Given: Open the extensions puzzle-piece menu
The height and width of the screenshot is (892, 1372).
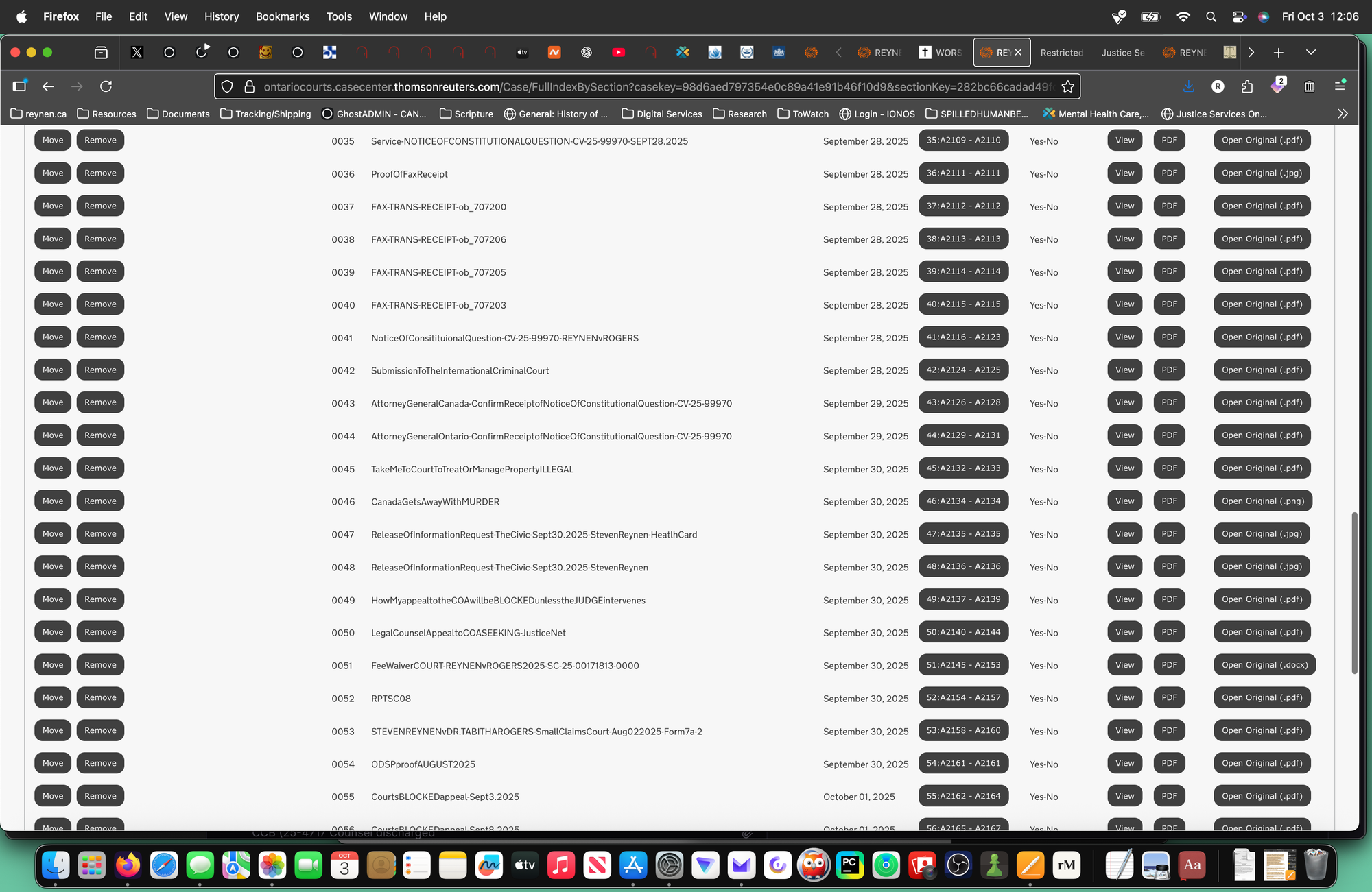Looking at the screenshot, I should [1247, 86].
